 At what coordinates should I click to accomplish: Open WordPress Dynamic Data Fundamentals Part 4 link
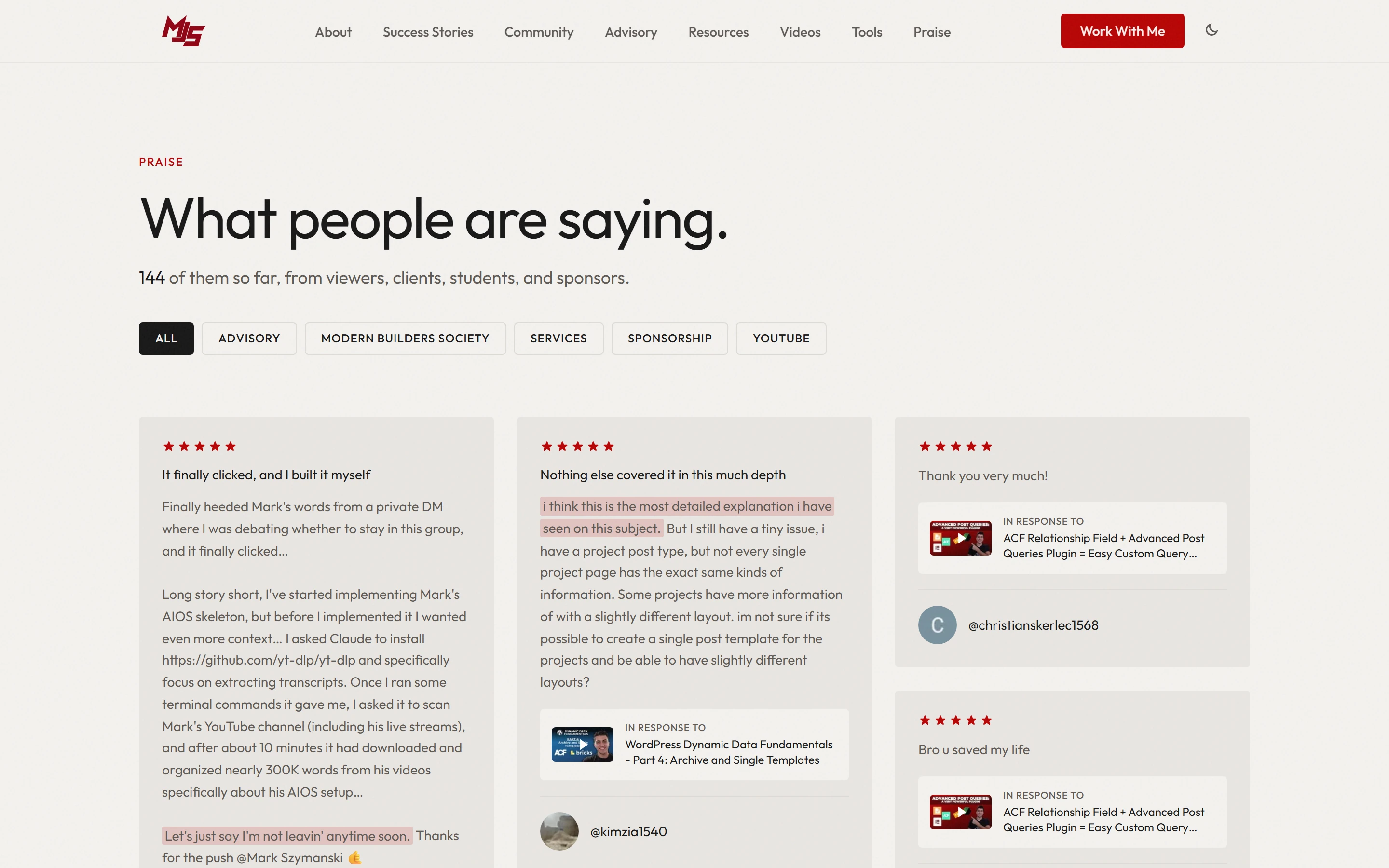click(x=728, y=752)
